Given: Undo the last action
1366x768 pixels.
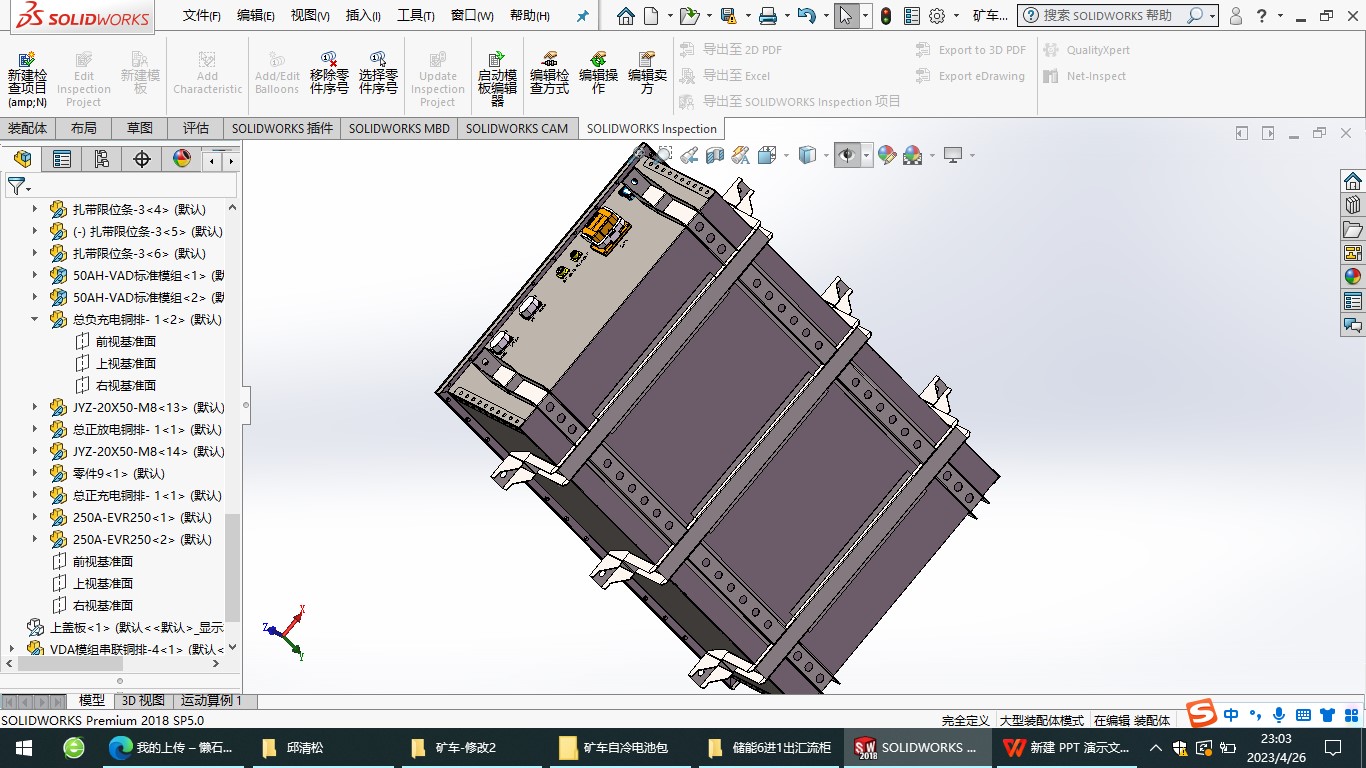Looking at the screenshot, I should 807,16.
